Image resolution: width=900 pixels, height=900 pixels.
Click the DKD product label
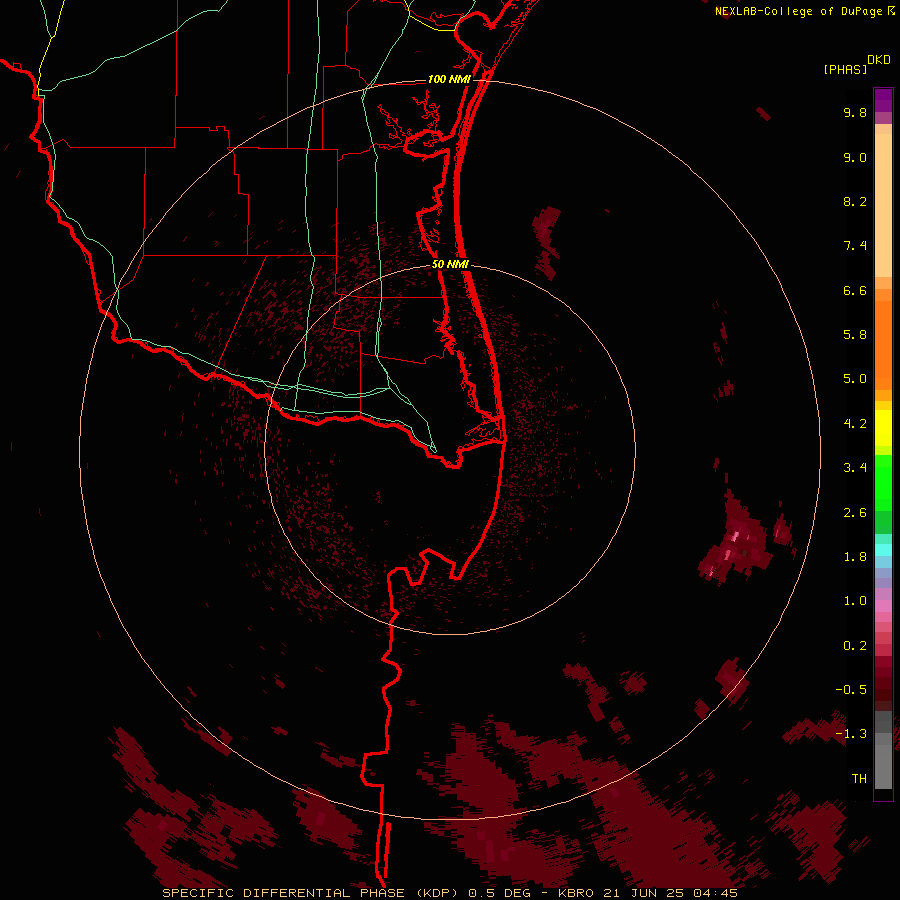879,60
